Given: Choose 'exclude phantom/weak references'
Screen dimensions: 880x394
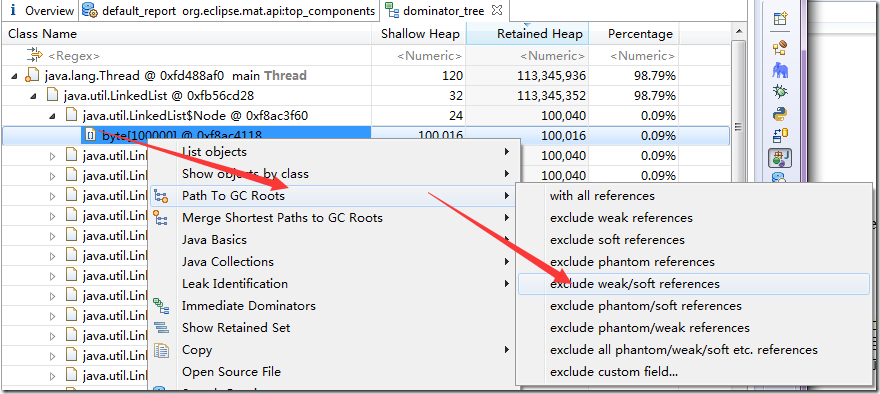Looking at the screenshot, I should tap(694, 328).
